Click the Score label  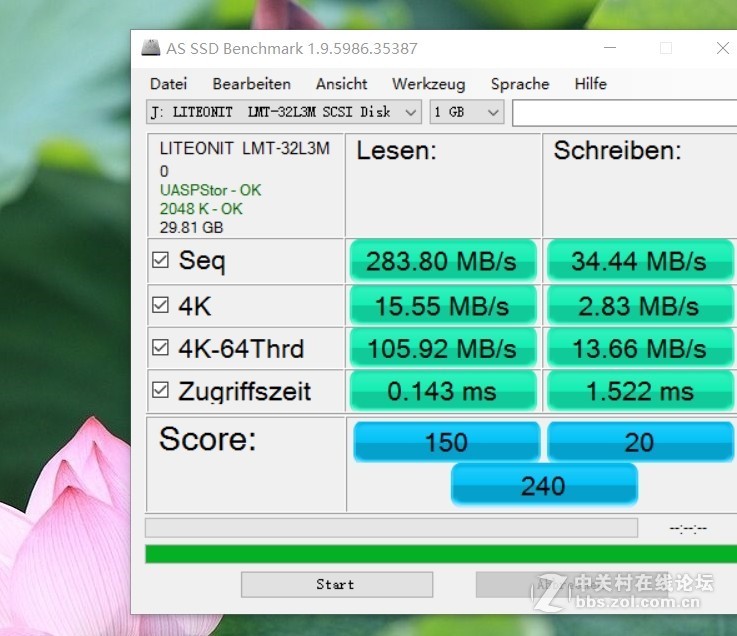[208, 439]
